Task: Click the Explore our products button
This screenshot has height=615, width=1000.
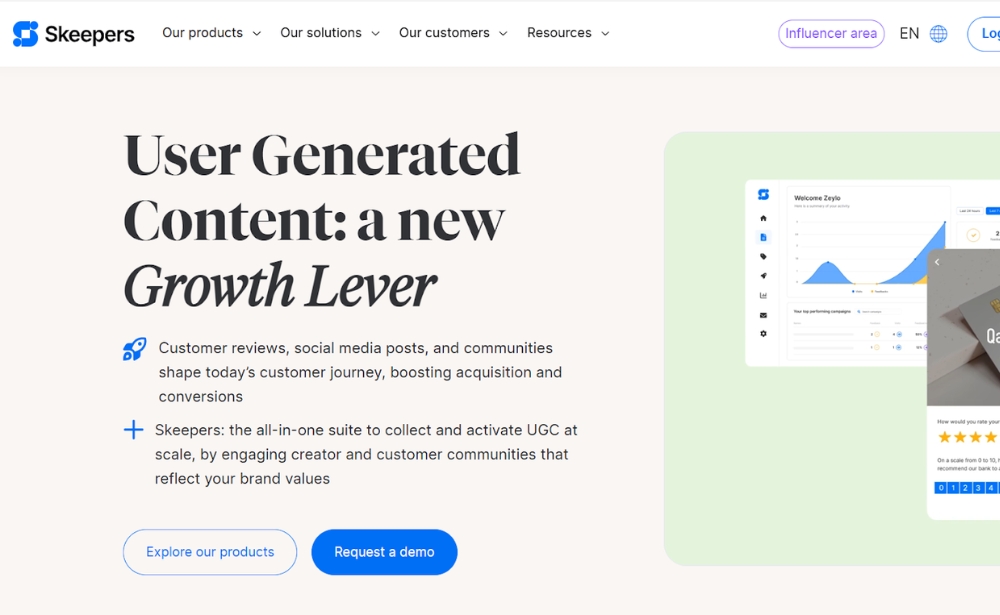Action: [x=210, y=552]
